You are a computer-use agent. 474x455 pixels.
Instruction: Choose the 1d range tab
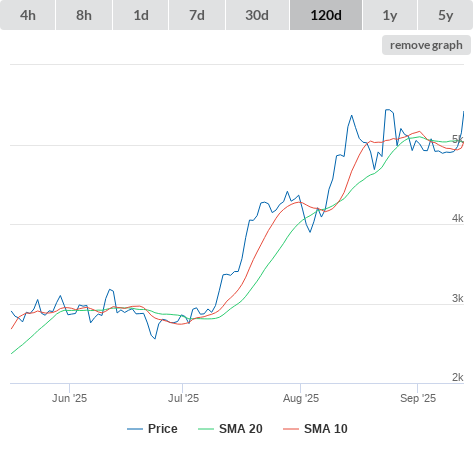[x=141, y=15]
